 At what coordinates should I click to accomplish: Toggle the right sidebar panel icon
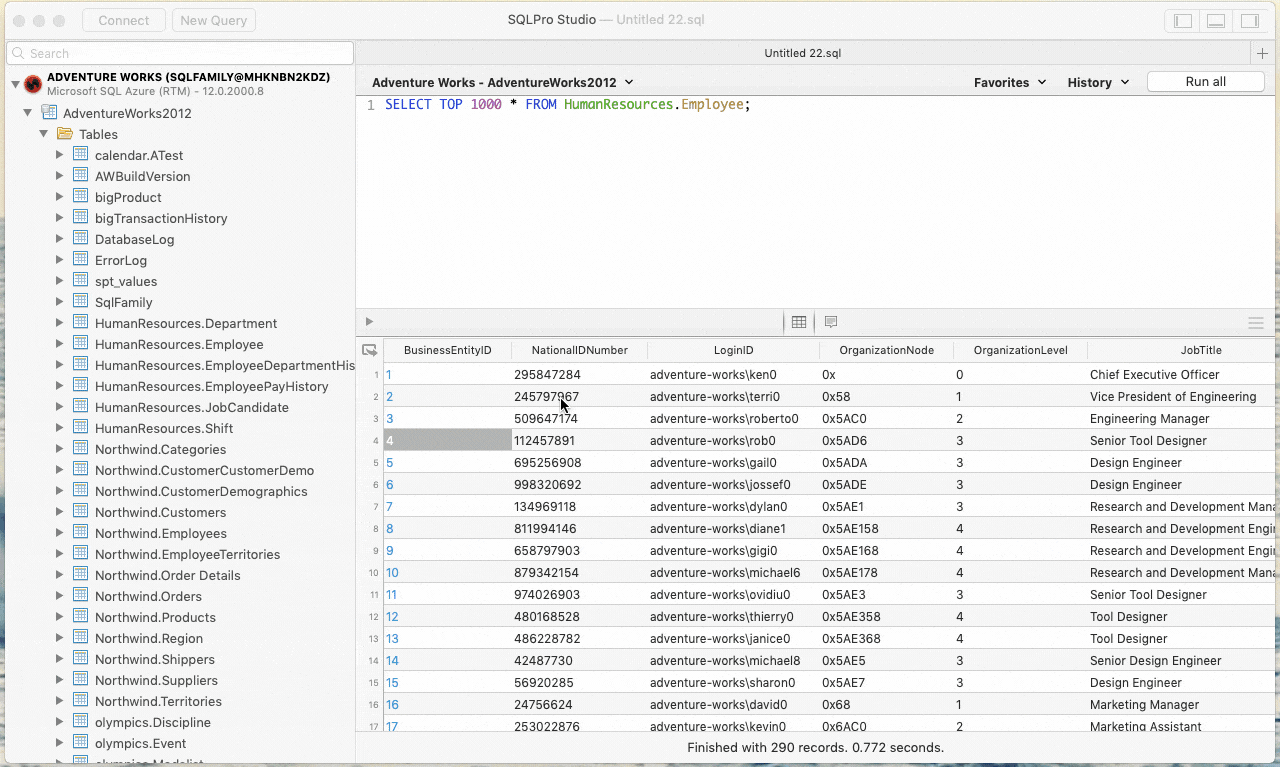coord(1249,20)
